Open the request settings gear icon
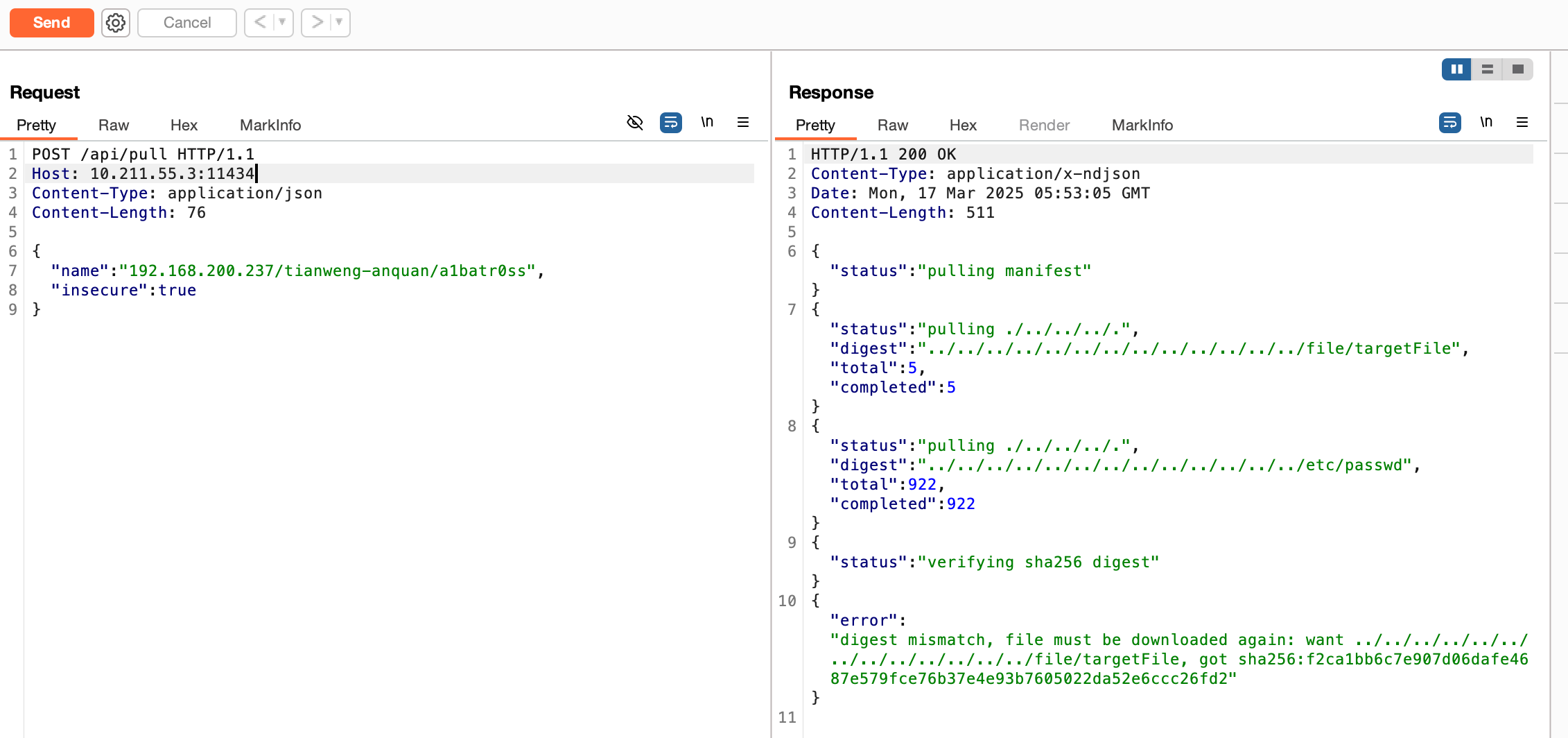Image resolution: width=1568 pixels, height=738 pixels. click(x=116, y=23)
